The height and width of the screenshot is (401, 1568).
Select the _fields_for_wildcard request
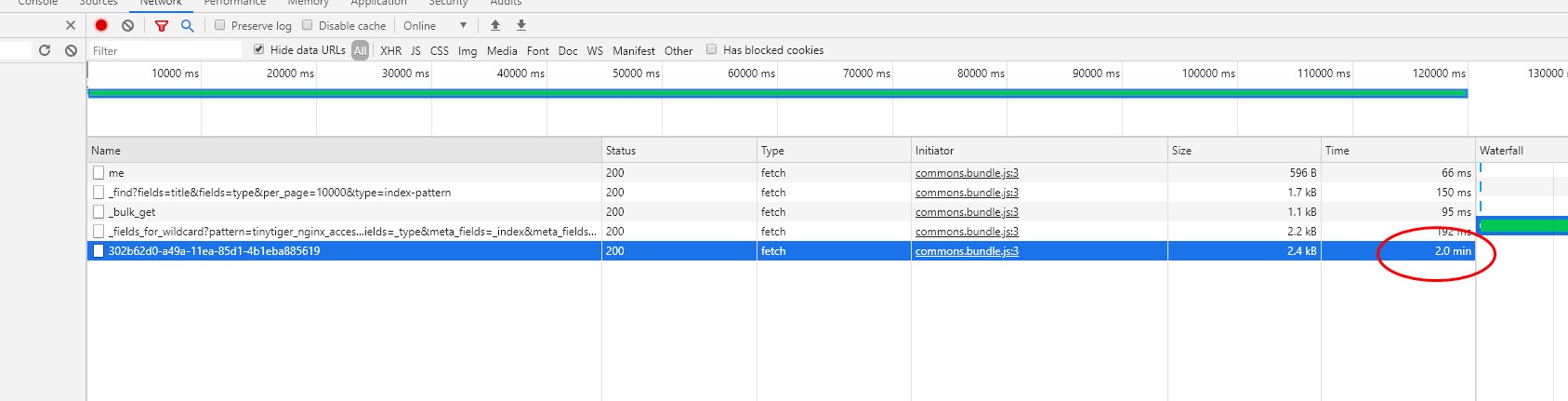[781, 232]
